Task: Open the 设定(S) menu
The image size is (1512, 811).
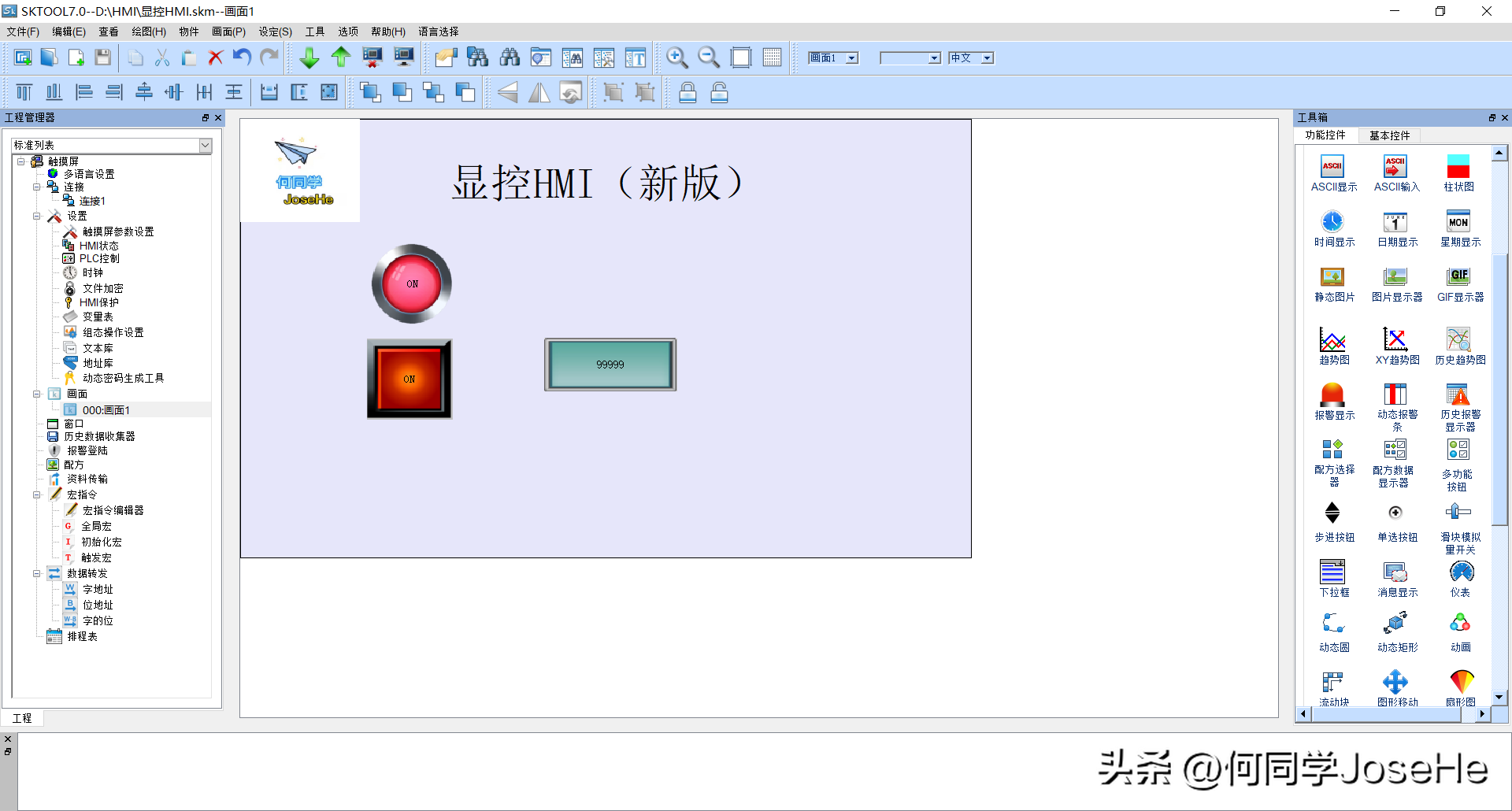Action: point(275,31)
